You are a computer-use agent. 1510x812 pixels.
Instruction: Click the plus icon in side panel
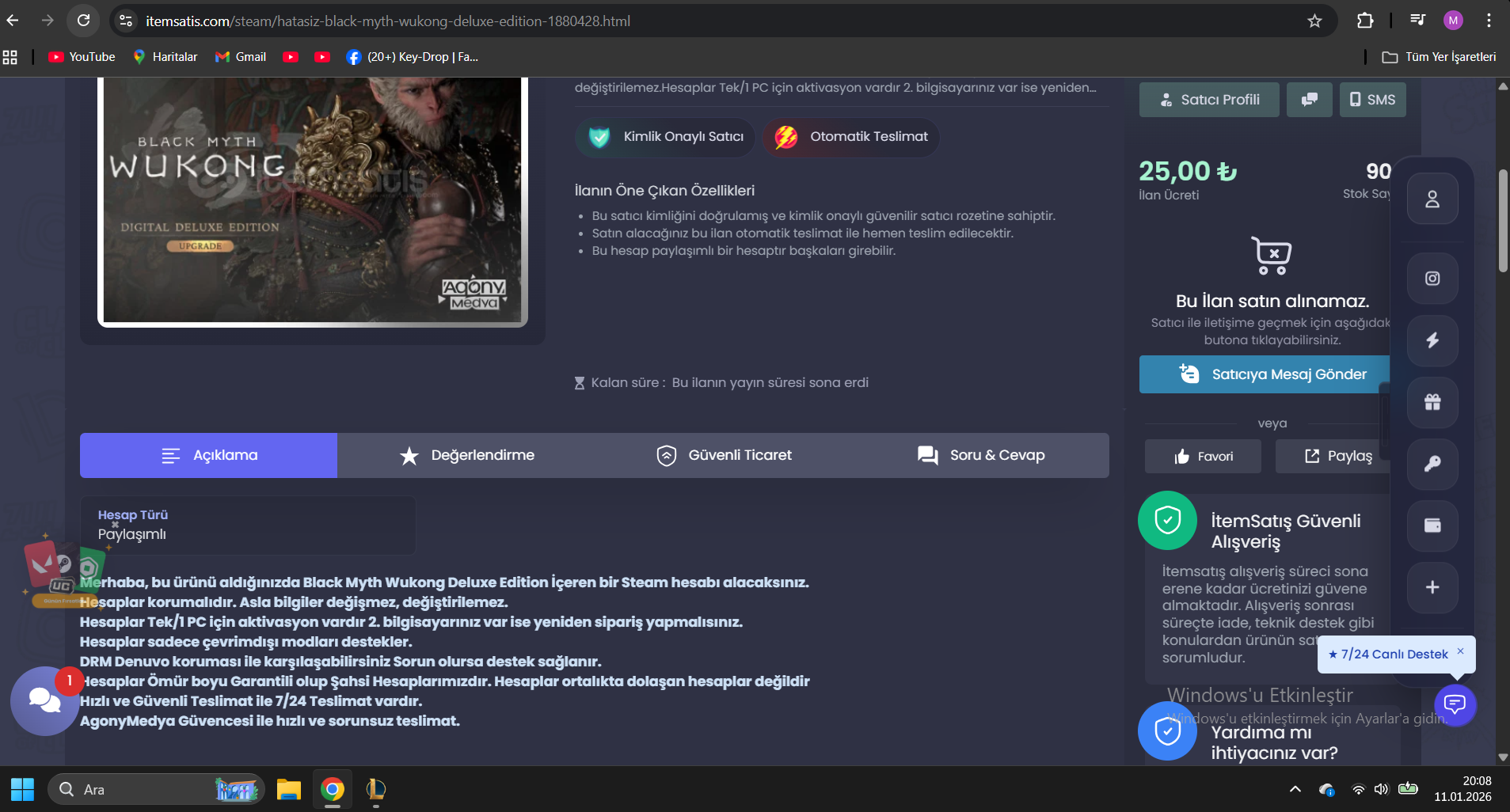coord(1432,587)
